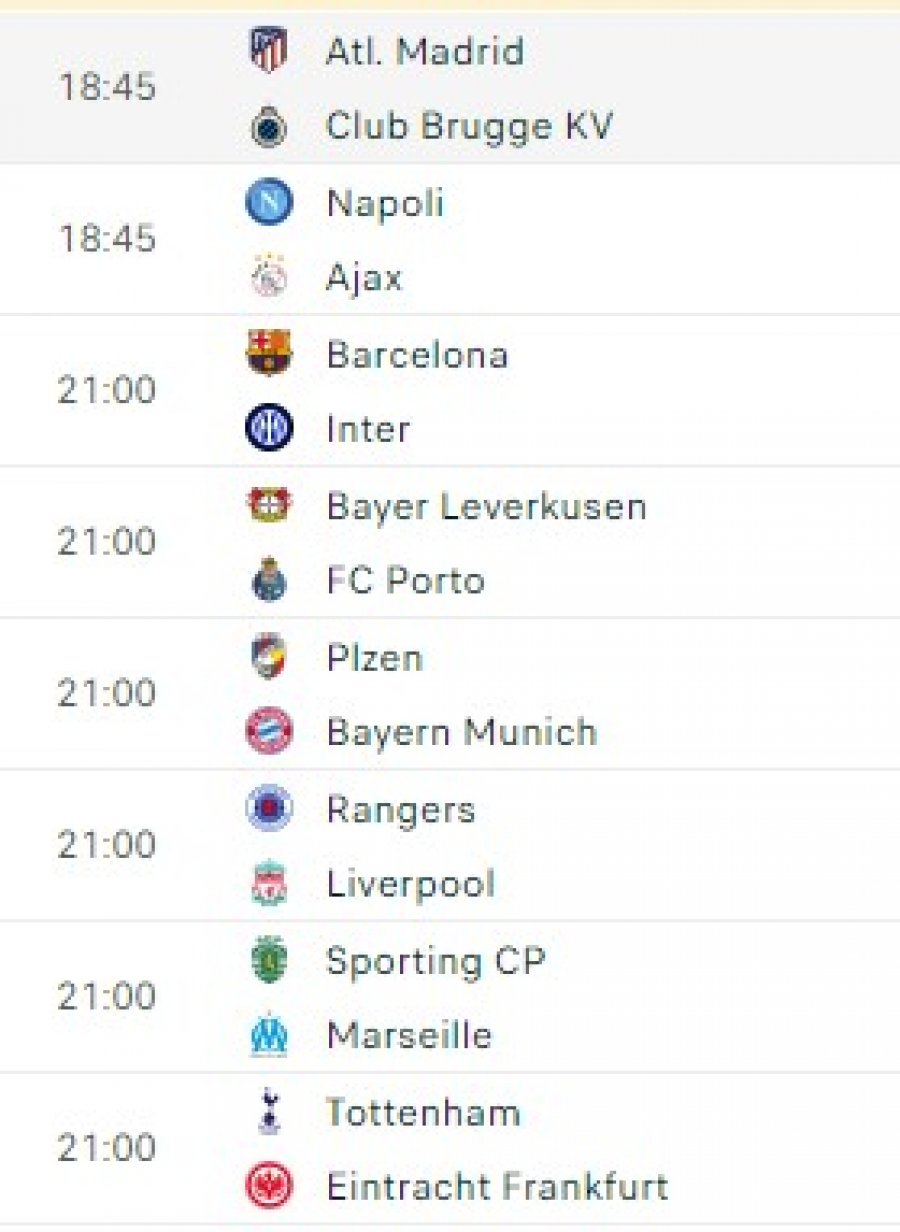
Task: Click the Inter club logo
Action: tap(268, 429)
